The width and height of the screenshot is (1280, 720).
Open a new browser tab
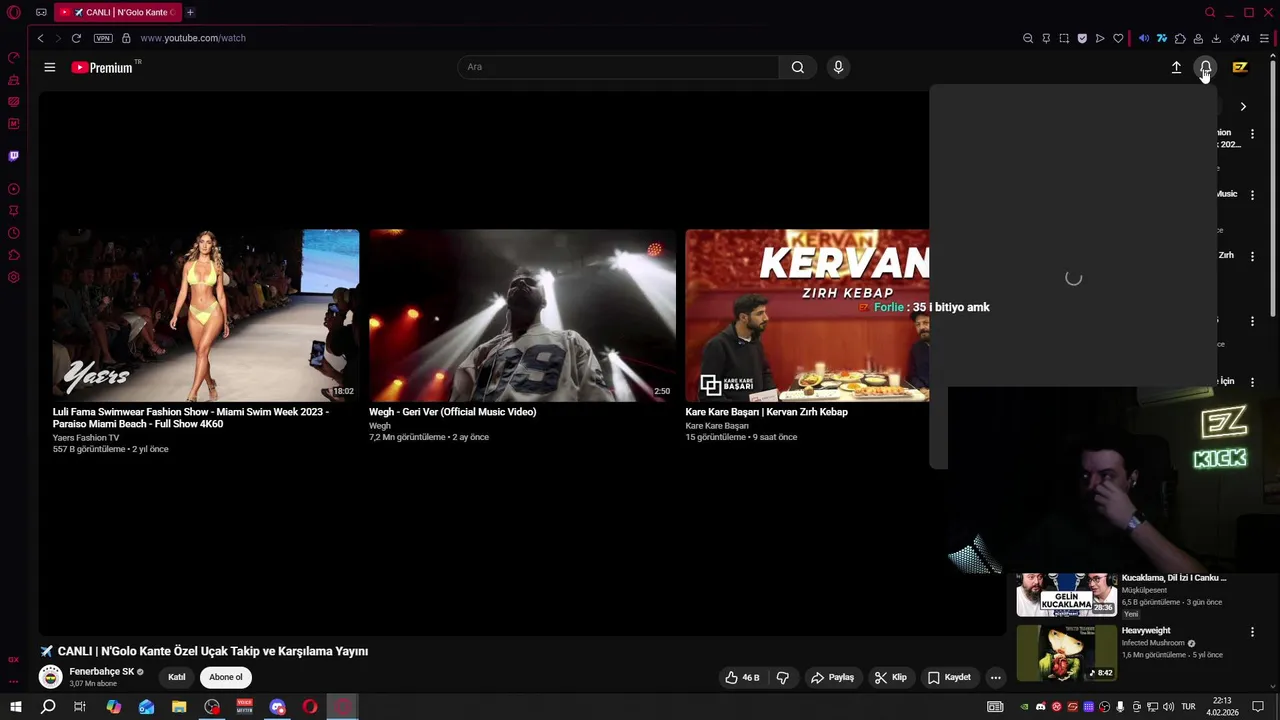[190, 12]
